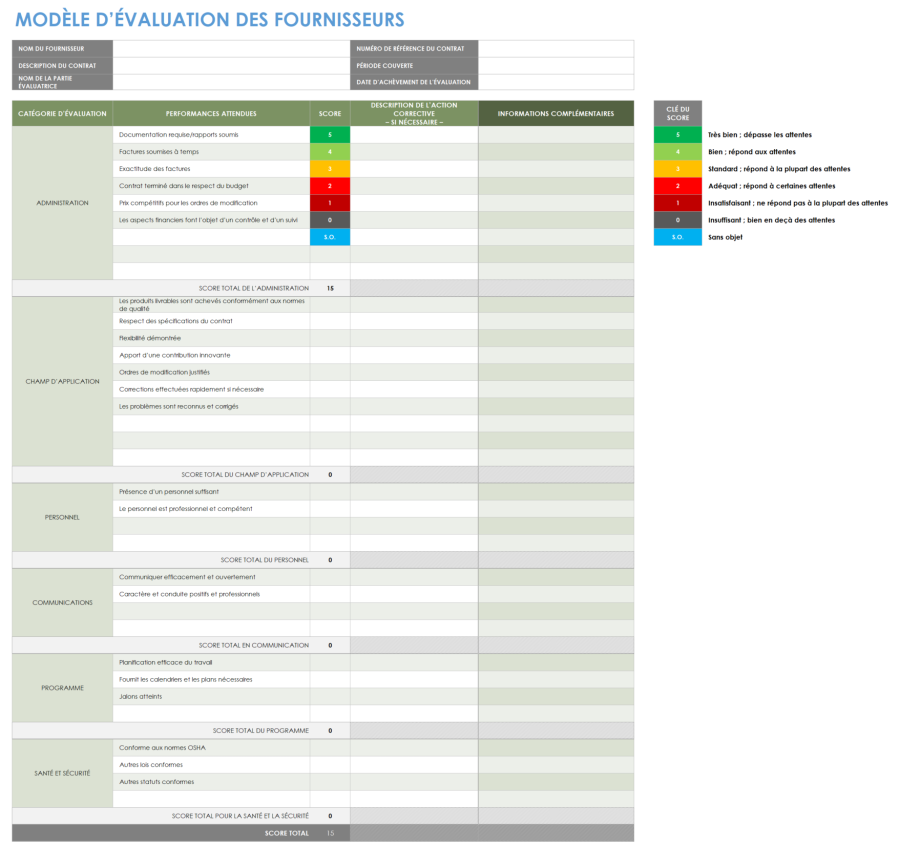The height and width of the screenshot is (848, 900).
Task: Select the PÉRIODE COUVERTE input field
Action: (x=555, y=63)
